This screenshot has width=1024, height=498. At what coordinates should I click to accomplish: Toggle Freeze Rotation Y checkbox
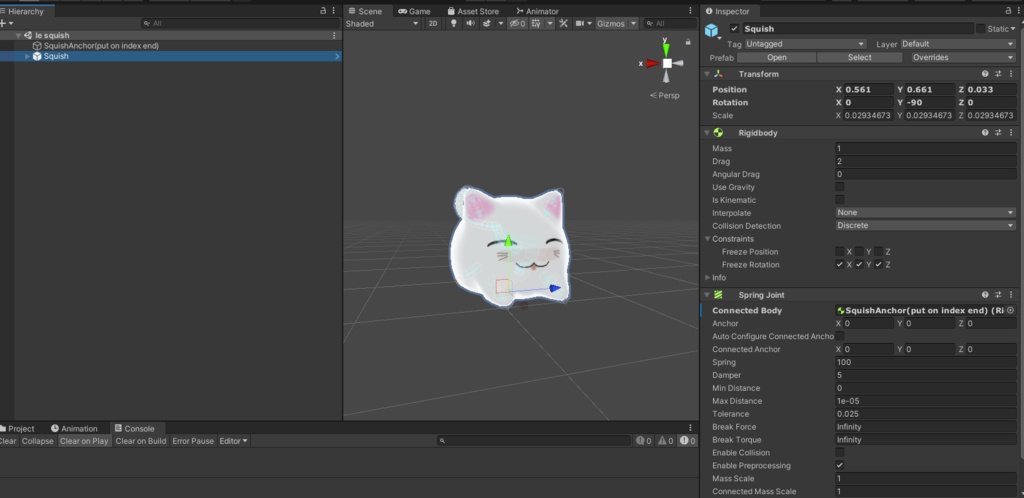tap(859, 264)
